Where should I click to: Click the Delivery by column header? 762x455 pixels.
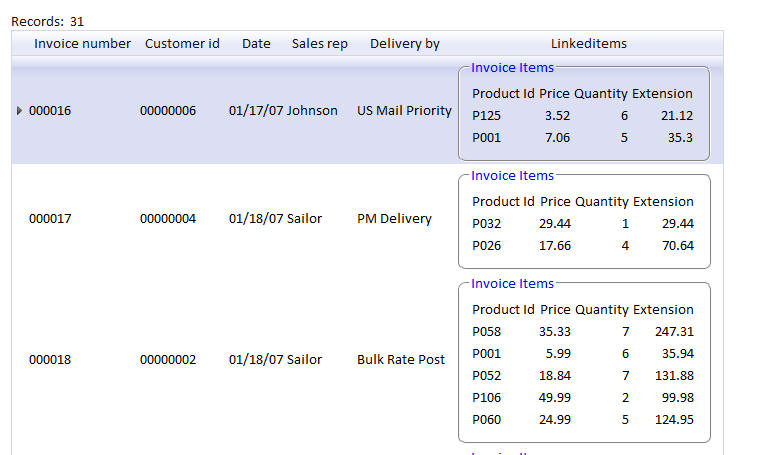(405, 44)
